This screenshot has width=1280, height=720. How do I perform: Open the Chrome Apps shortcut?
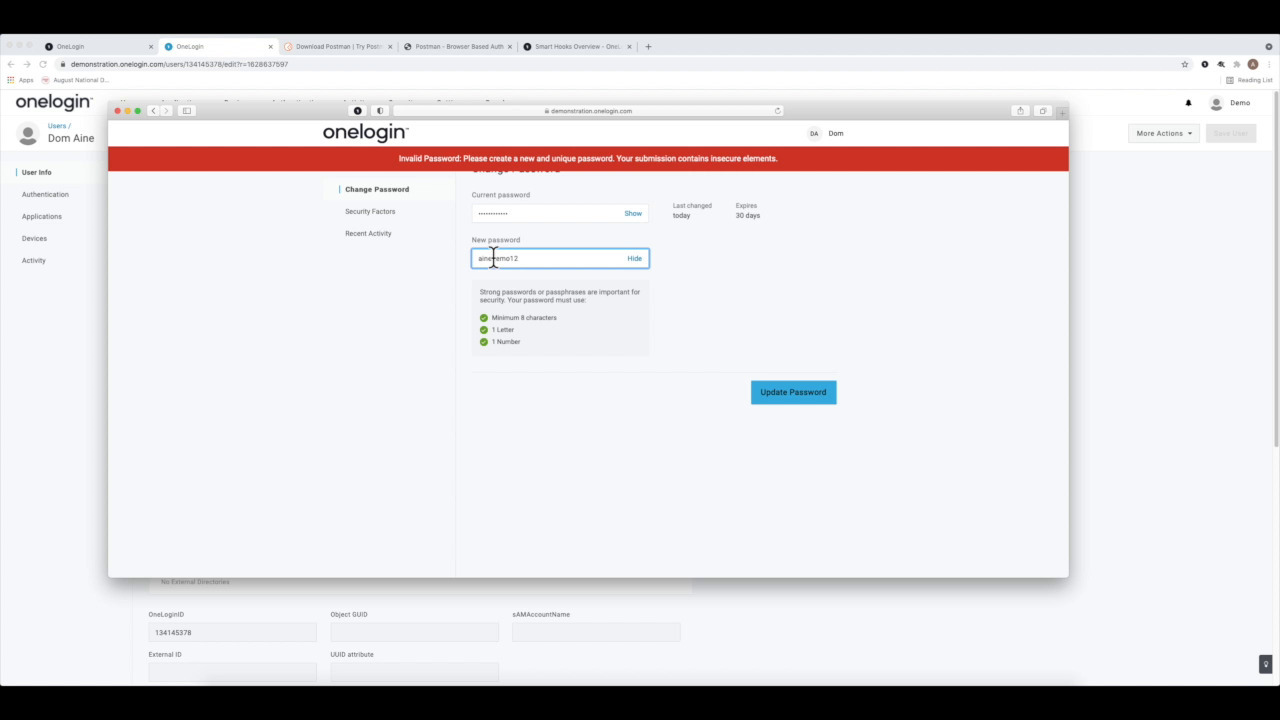click(x=20, y=80)
